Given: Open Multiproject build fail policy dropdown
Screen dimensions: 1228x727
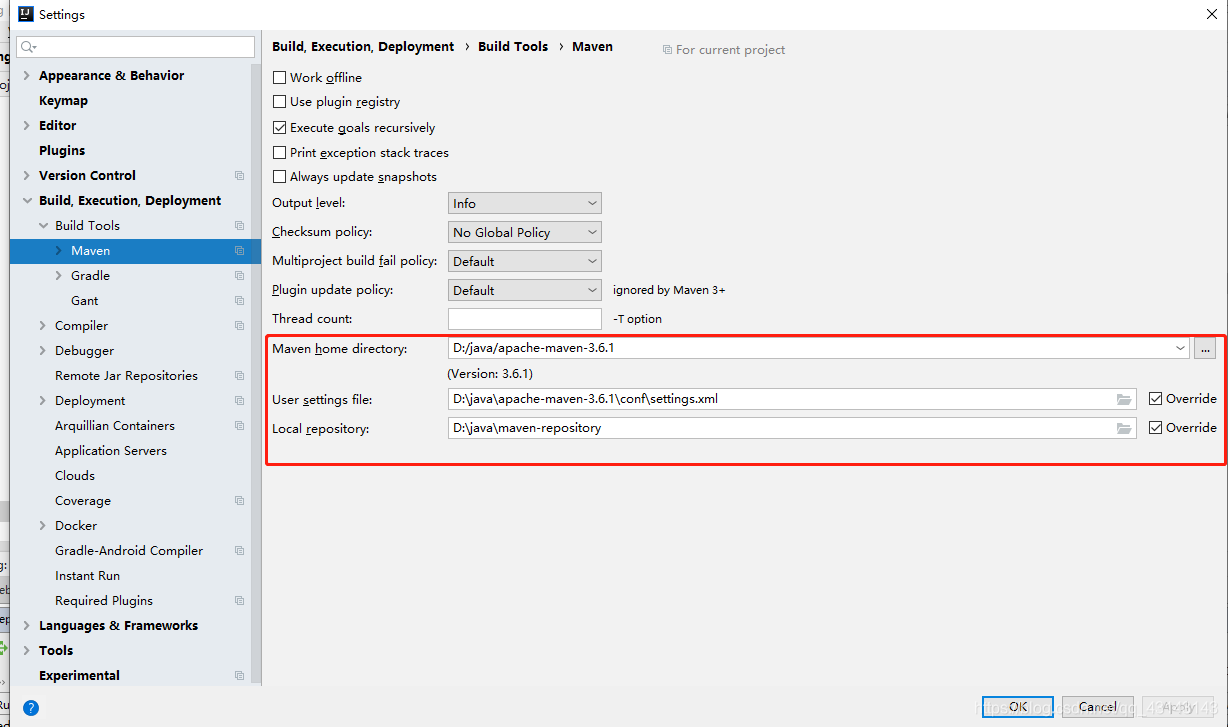Looking at the screenshot, I should click(x=525, y=261).
